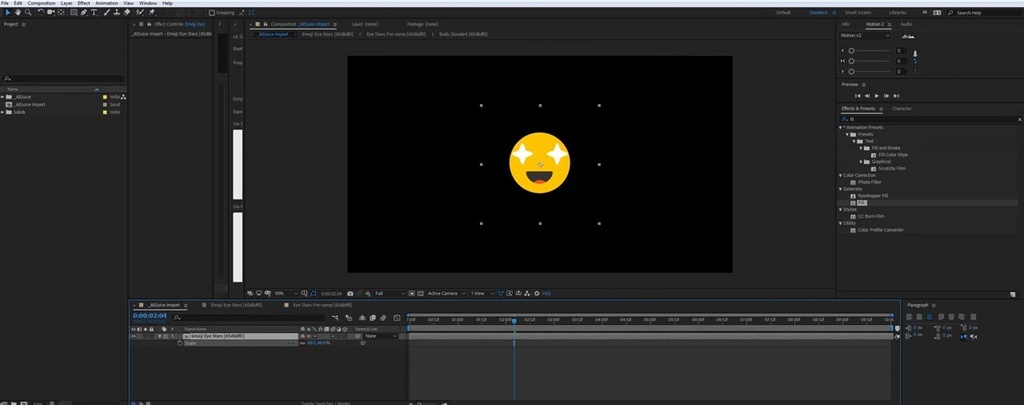Collapse the Fill and Stroke folder
Screen dimensions: 1024x405
[861, 148]
